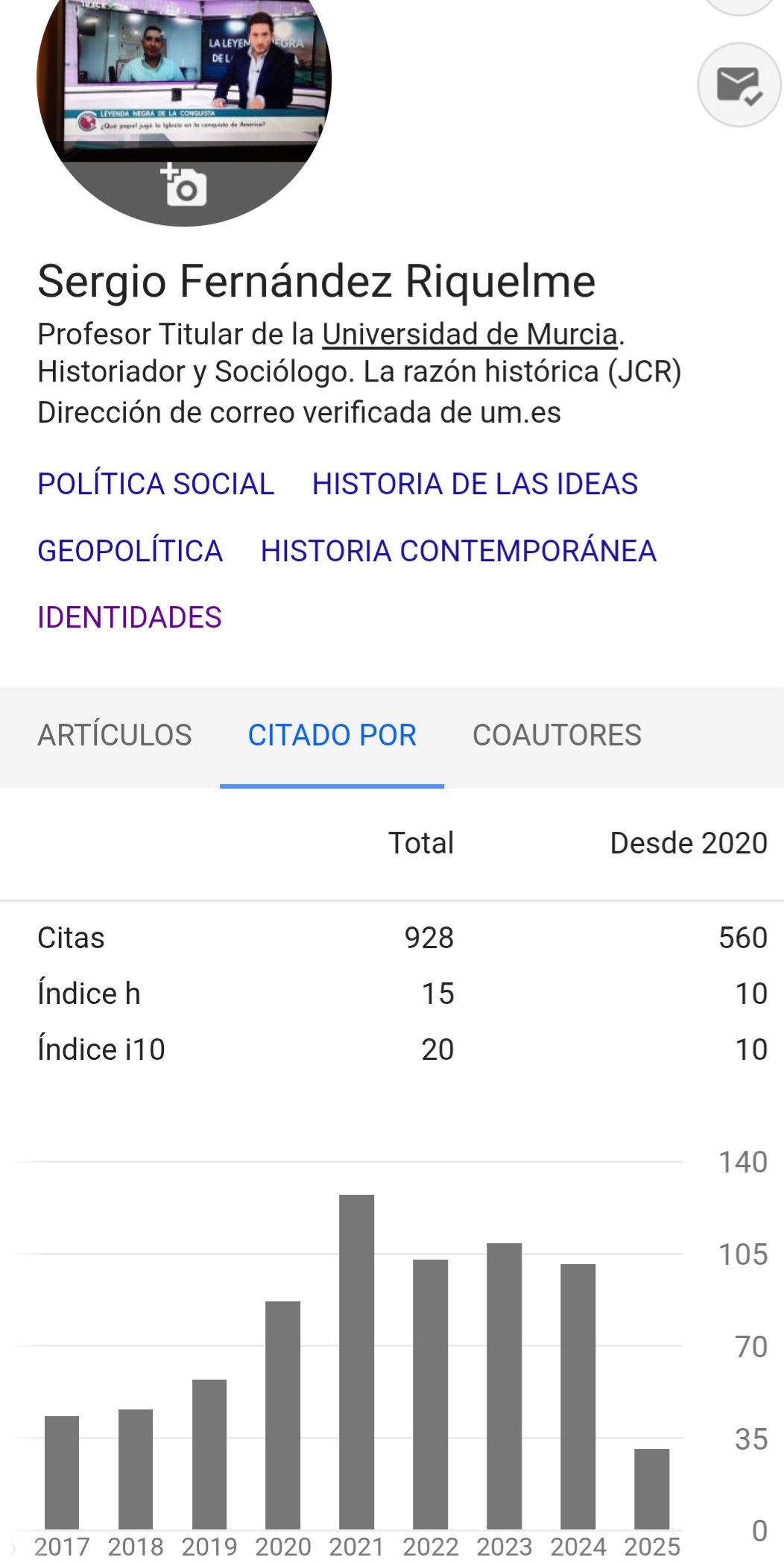Tap the add photo camera icon
The height and width of the screenshot is (1563, 784).
pos(184,184)
